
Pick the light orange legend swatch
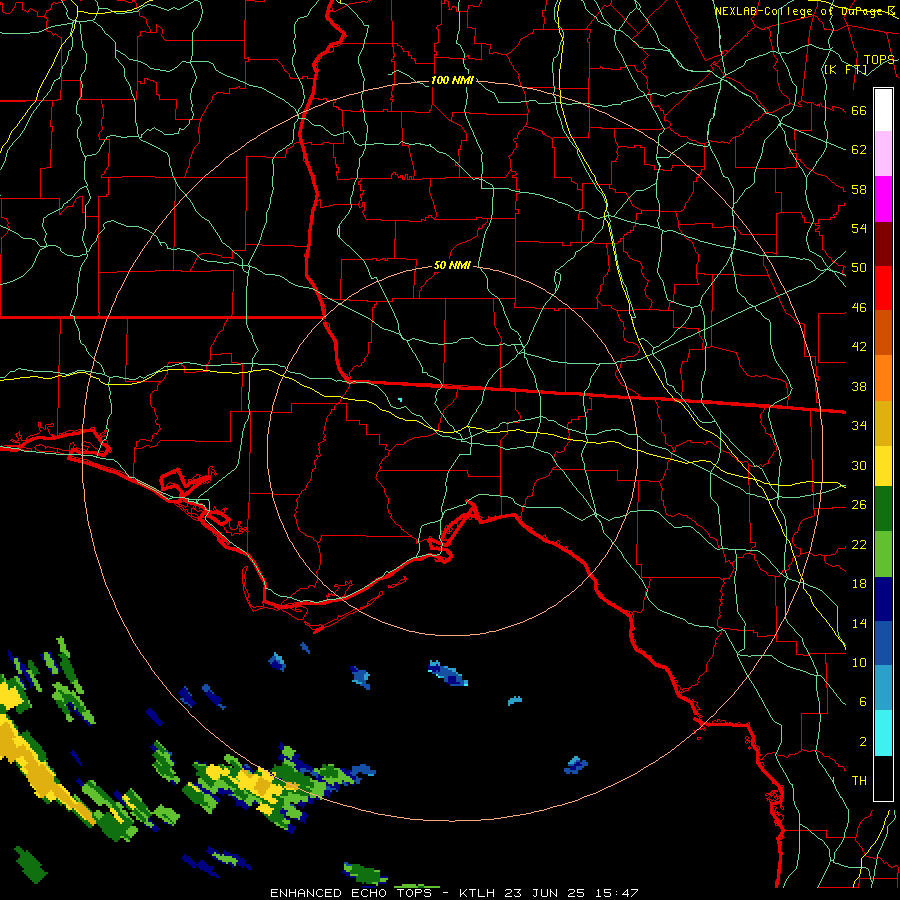pyautogui.click(x=883, y=377)
